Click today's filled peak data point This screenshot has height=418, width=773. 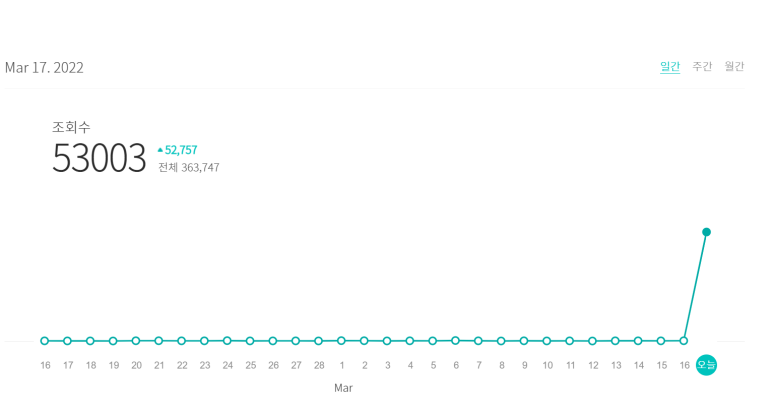(706, 232)
